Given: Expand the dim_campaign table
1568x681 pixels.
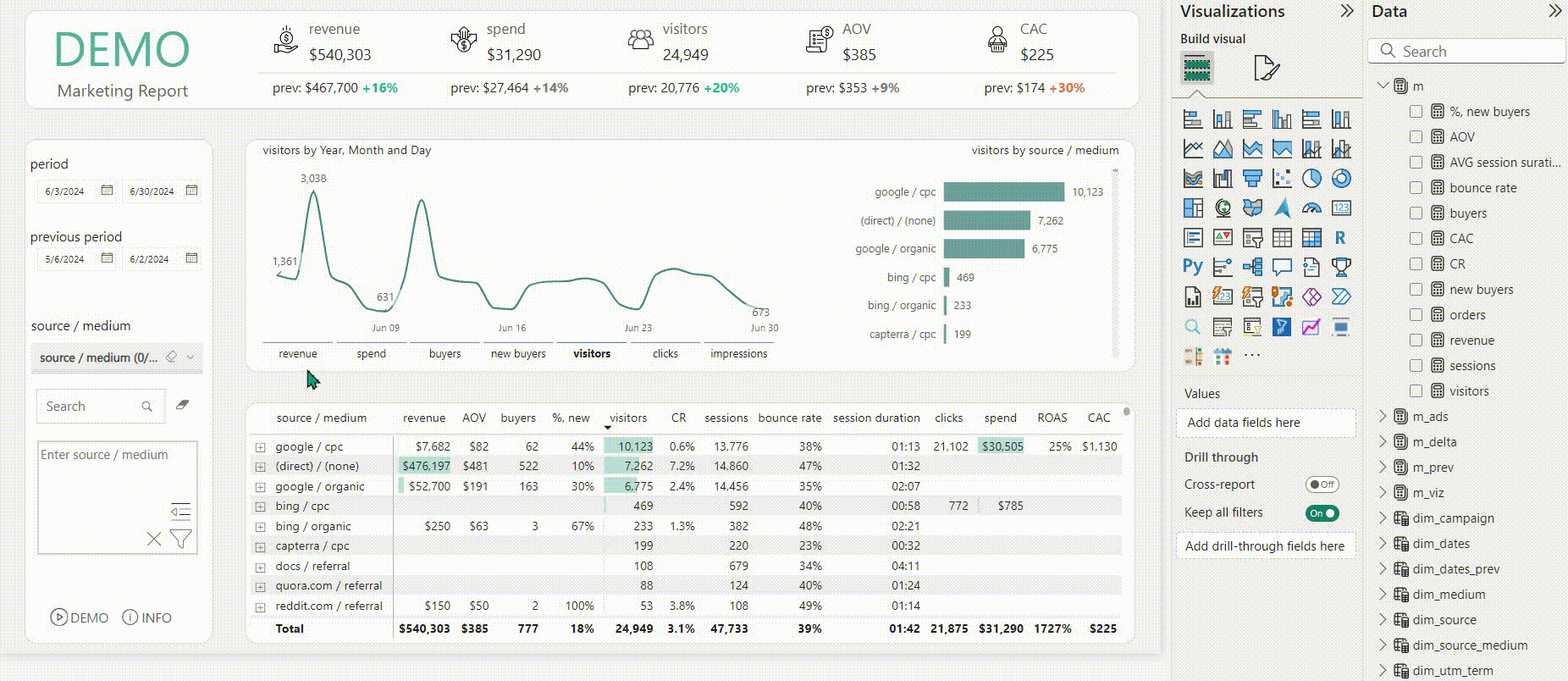Looking at the screenshot, I should [x=1383, y=518].
